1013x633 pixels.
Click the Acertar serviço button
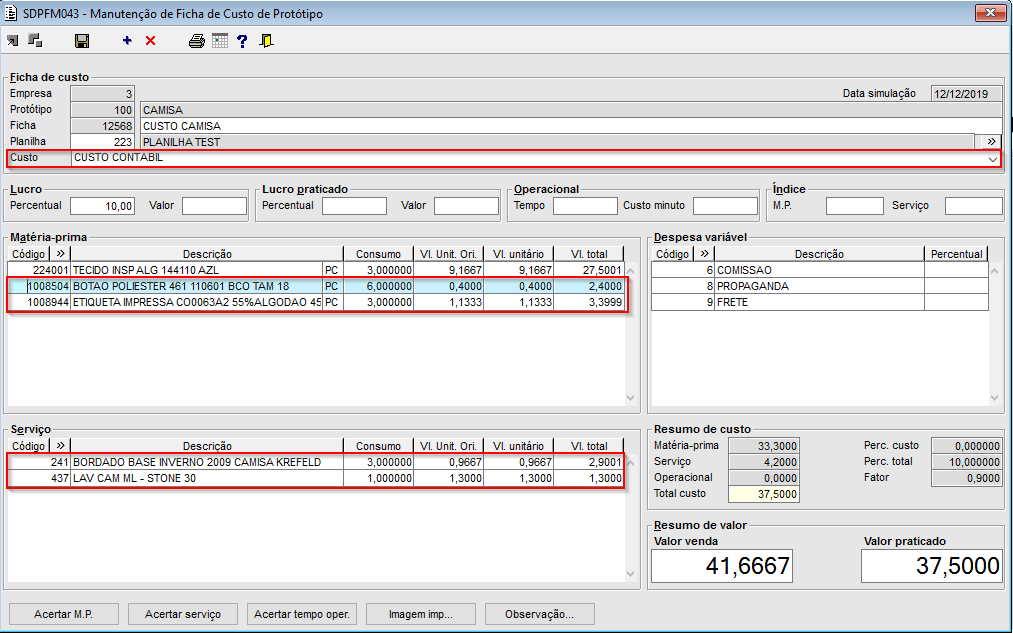coord(183,614)
